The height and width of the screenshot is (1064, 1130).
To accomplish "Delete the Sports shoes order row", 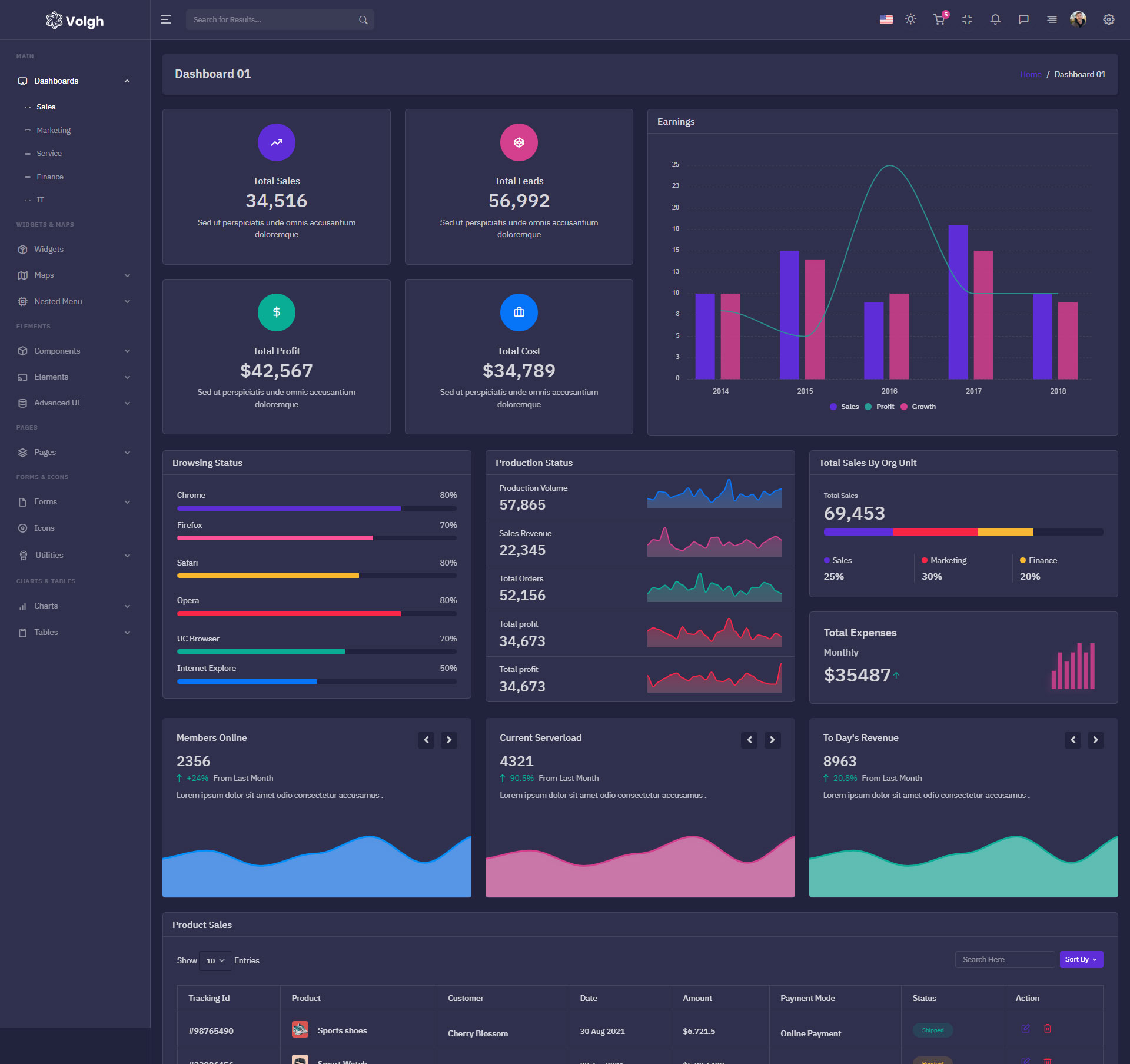I will (x=1048, y=1028).
